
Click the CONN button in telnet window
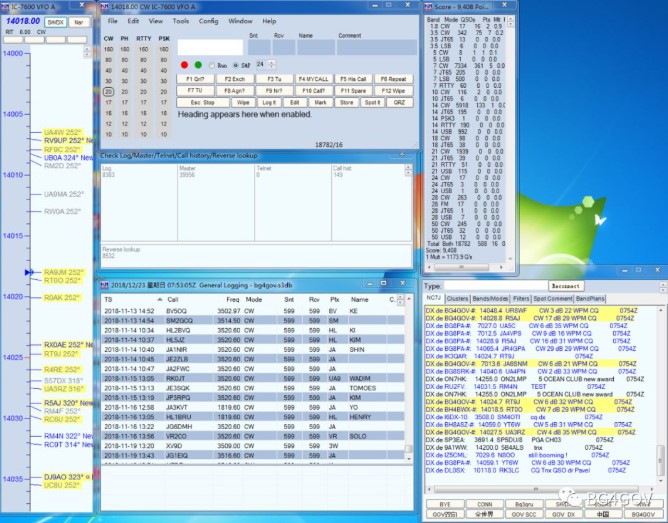[x=484, y=504]
